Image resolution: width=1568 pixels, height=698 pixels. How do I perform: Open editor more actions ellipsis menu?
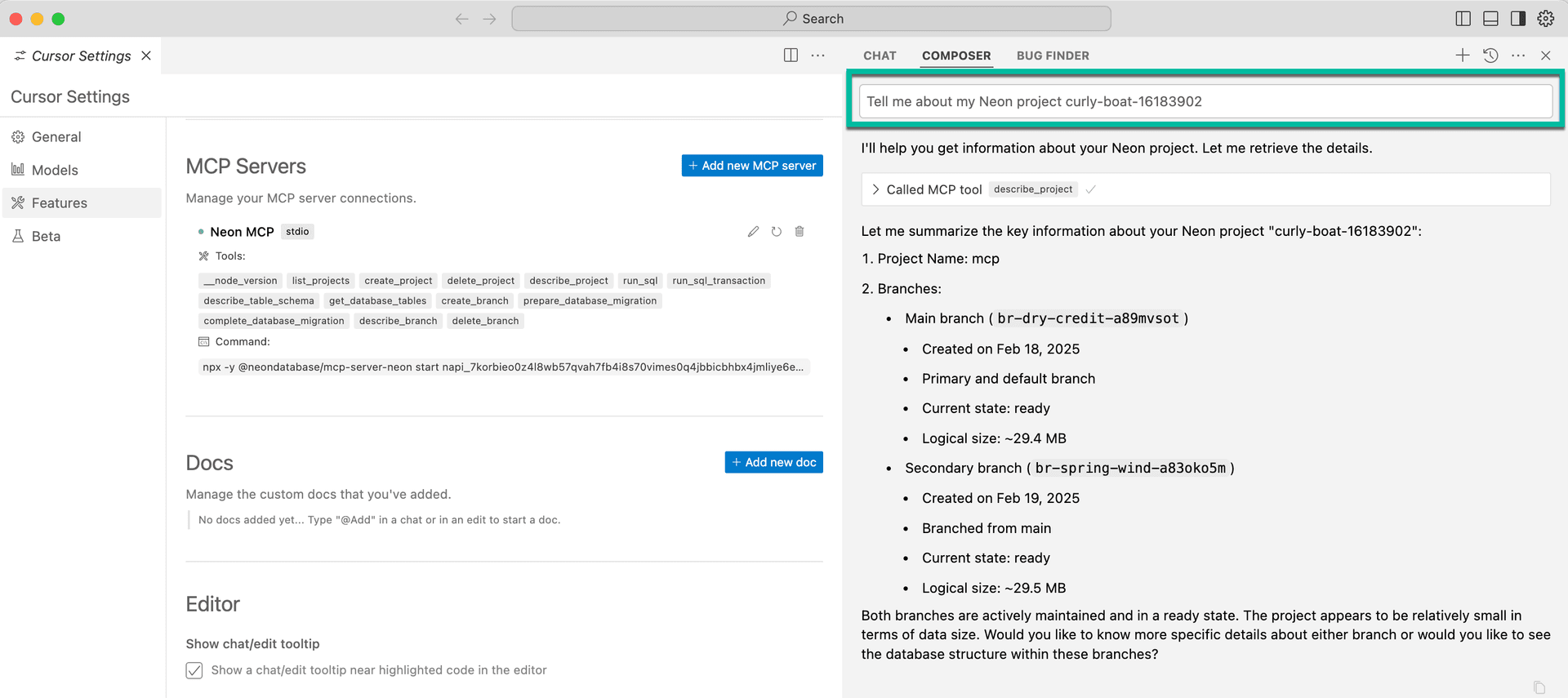[x=817, y=56]
